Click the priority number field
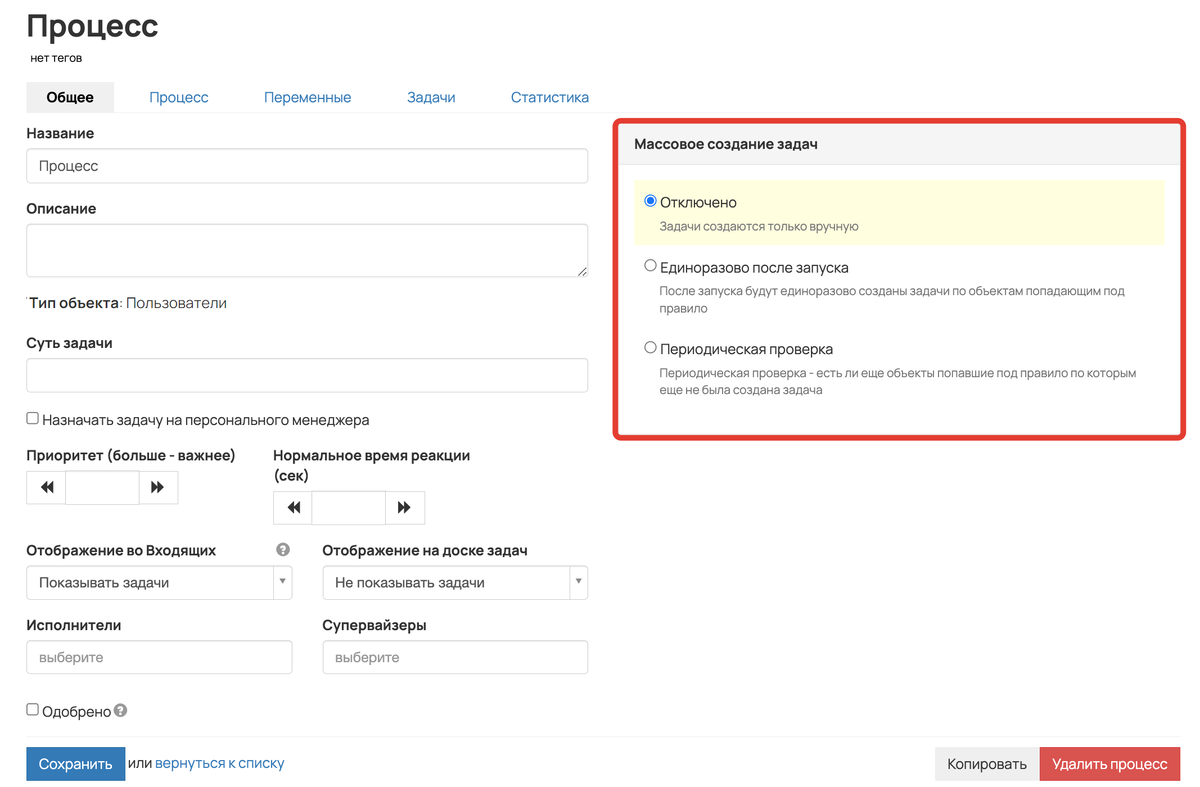 [x=102, y=487]
